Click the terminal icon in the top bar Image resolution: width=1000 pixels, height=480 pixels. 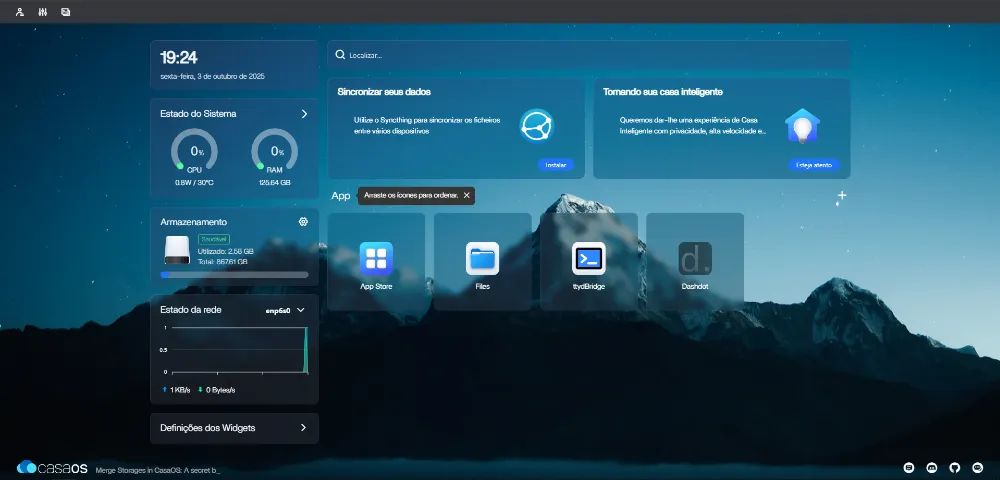click(x=66, y=11)
